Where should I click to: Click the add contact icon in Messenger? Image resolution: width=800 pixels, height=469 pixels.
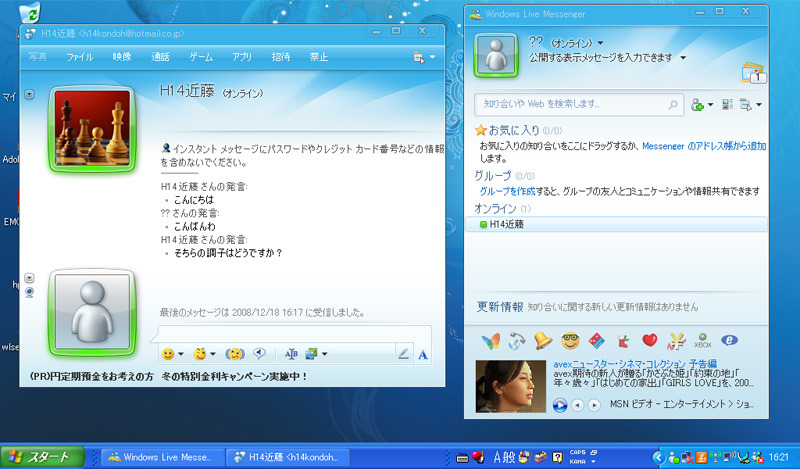click(x=697, y=105)
